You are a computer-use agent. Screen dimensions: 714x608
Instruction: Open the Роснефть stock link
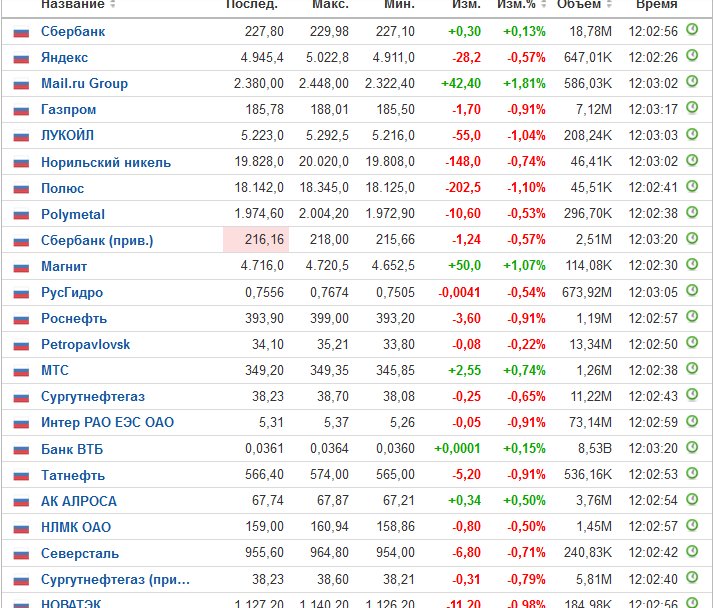coord(74,318)
